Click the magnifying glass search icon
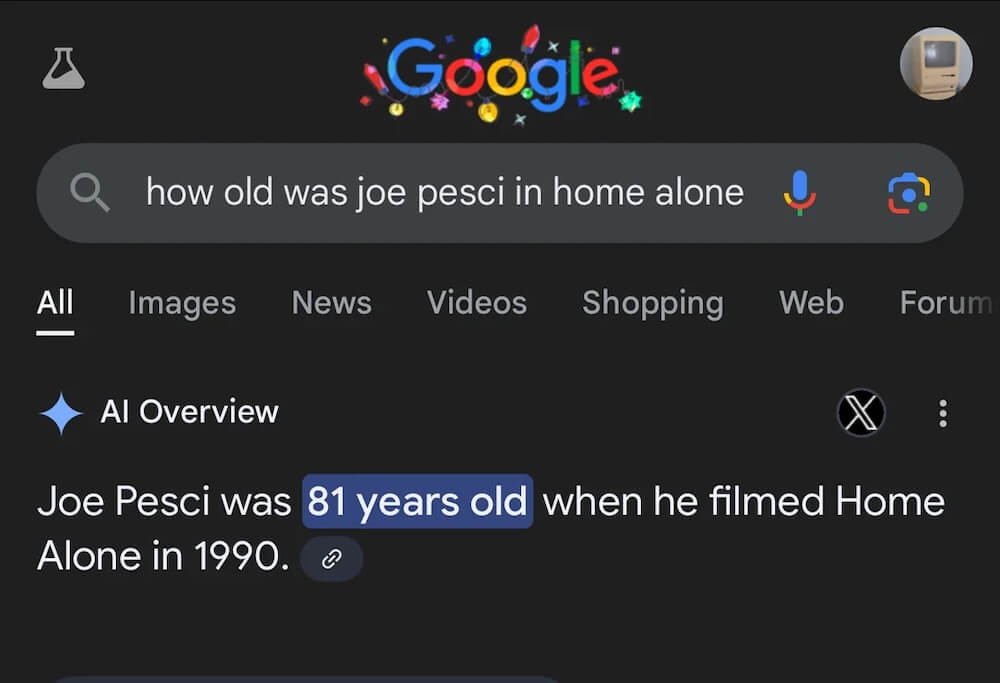Viewport: 1000px width, 683px height. [x=90, y=192]
